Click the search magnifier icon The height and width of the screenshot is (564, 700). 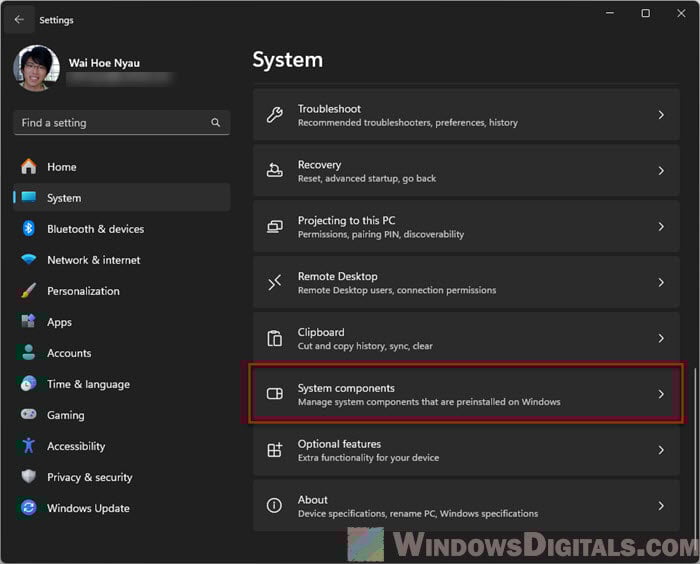(216, 122)
